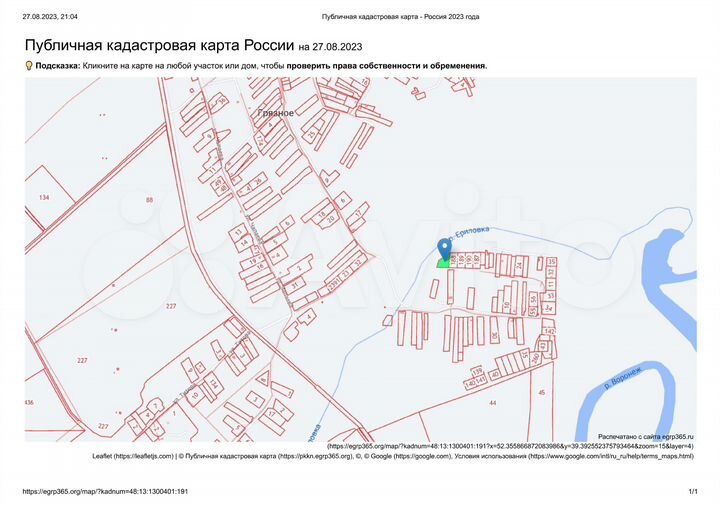Click the header timestamp '27.08.2023, 21:04'

click(50, 17)
